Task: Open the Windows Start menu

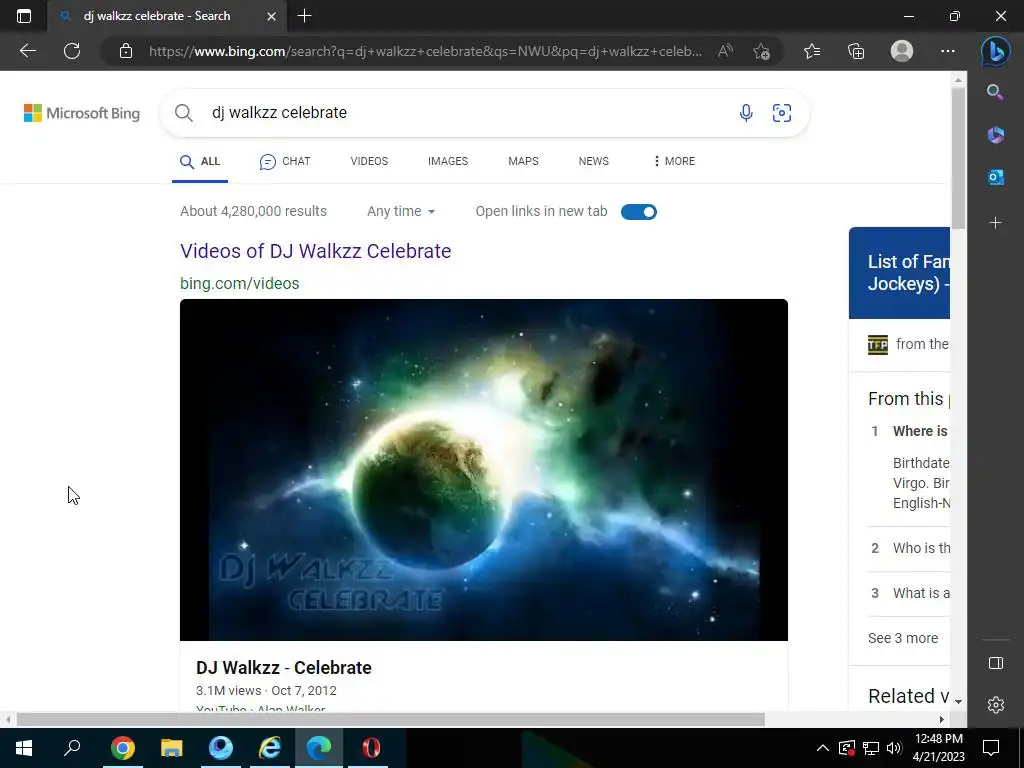Action: pyautogui.click(x=24, y=748)
